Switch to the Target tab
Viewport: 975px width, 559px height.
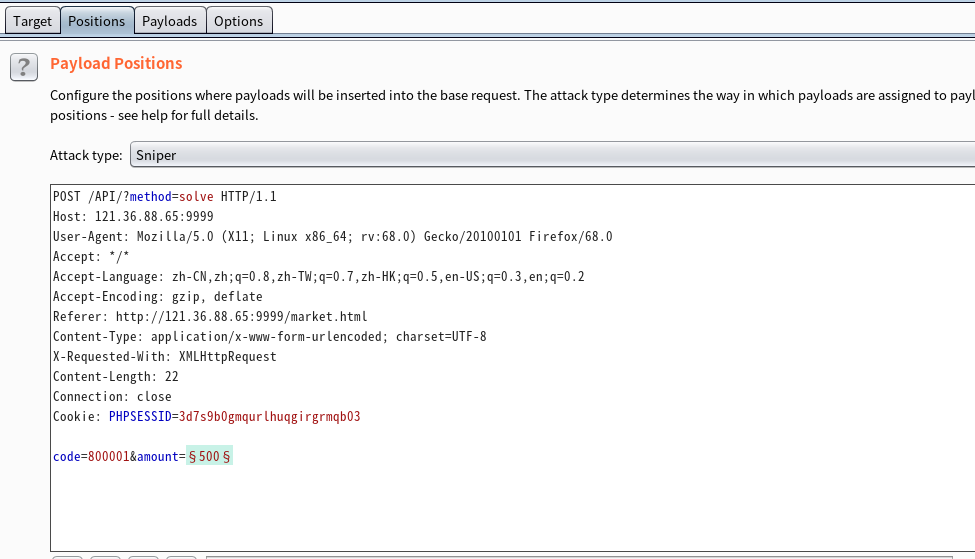click(x=32, y=21)
